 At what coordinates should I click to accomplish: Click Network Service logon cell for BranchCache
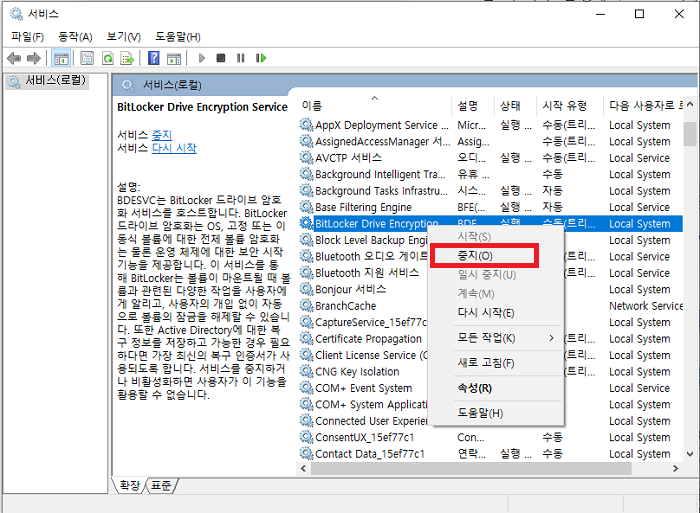click(646, 306)
